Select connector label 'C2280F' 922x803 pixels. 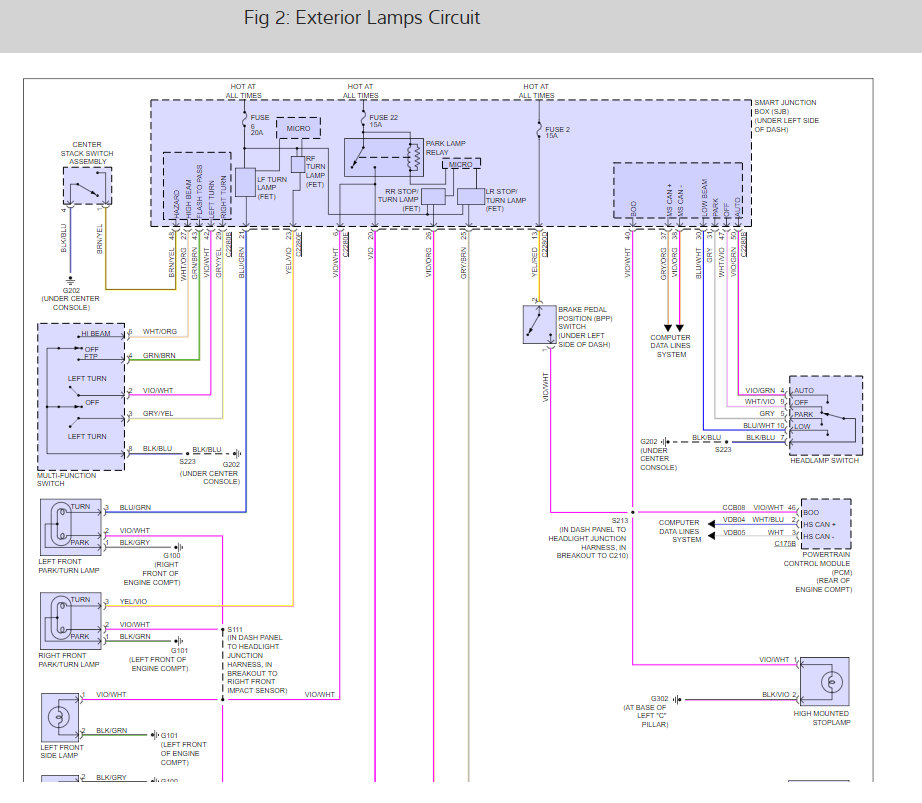[x=299, y=244]
